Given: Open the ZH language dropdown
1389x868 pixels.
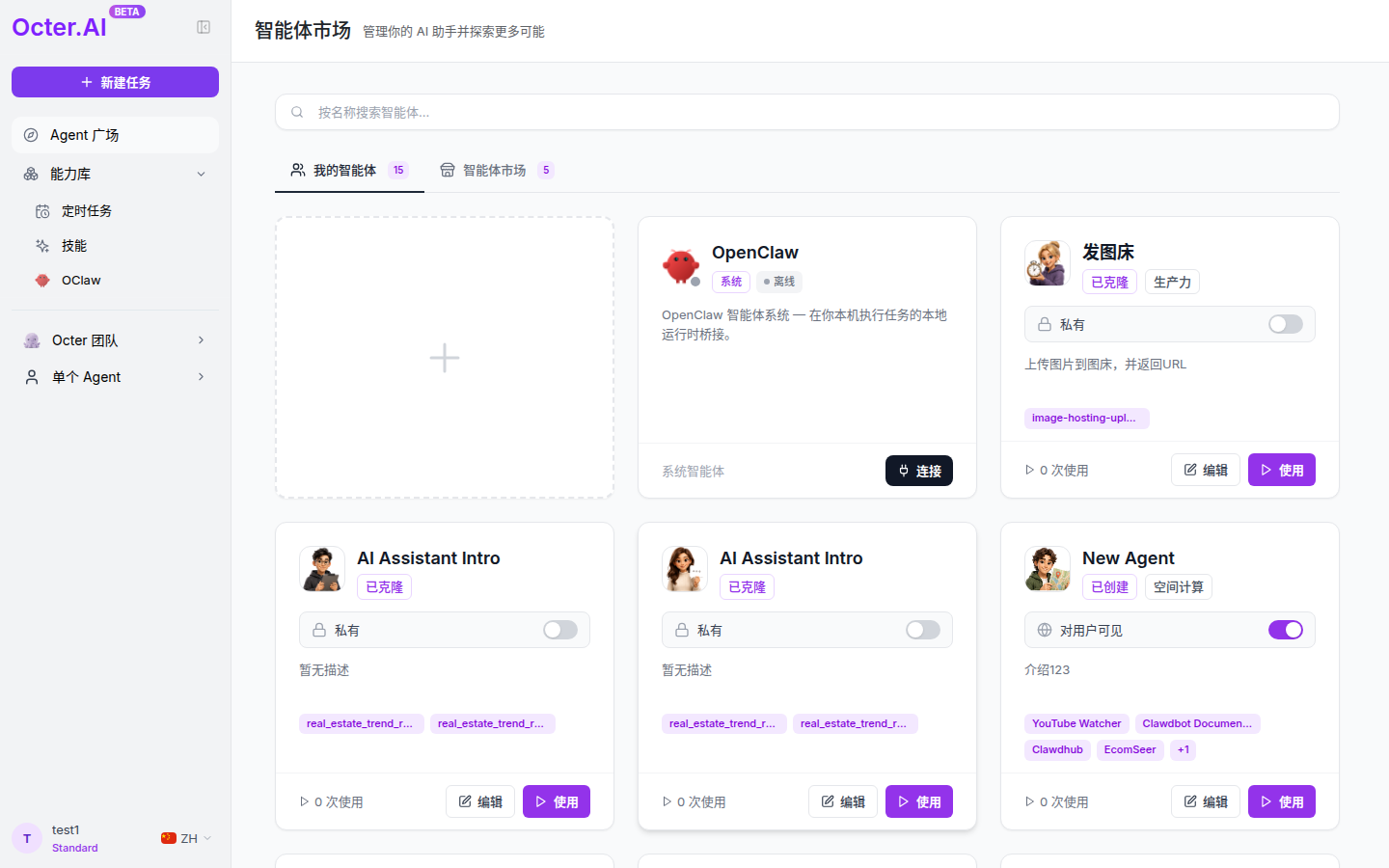Looking at the screenshot, I should [187, 838].
